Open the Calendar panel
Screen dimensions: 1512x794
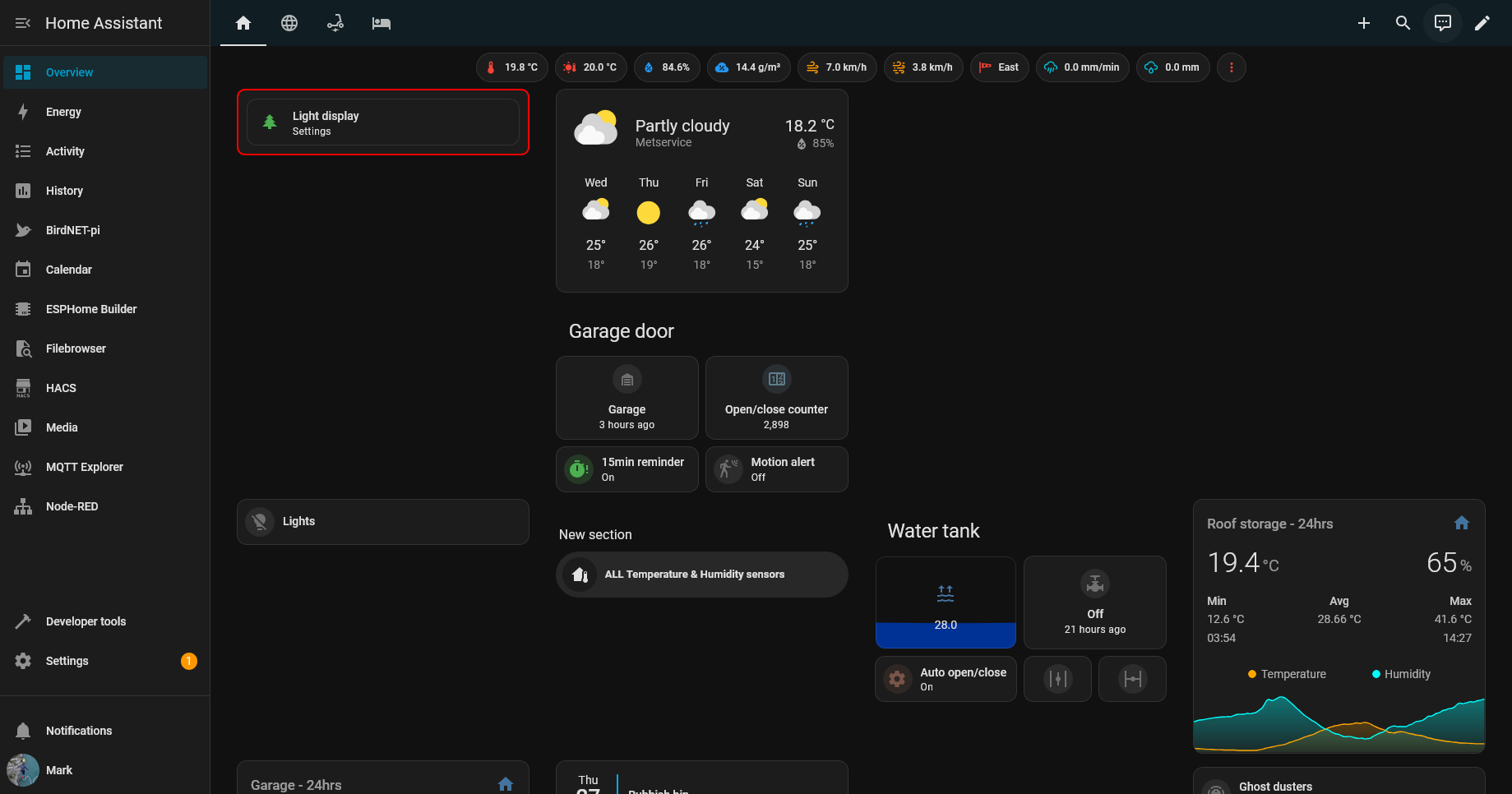tap(105, 270)
